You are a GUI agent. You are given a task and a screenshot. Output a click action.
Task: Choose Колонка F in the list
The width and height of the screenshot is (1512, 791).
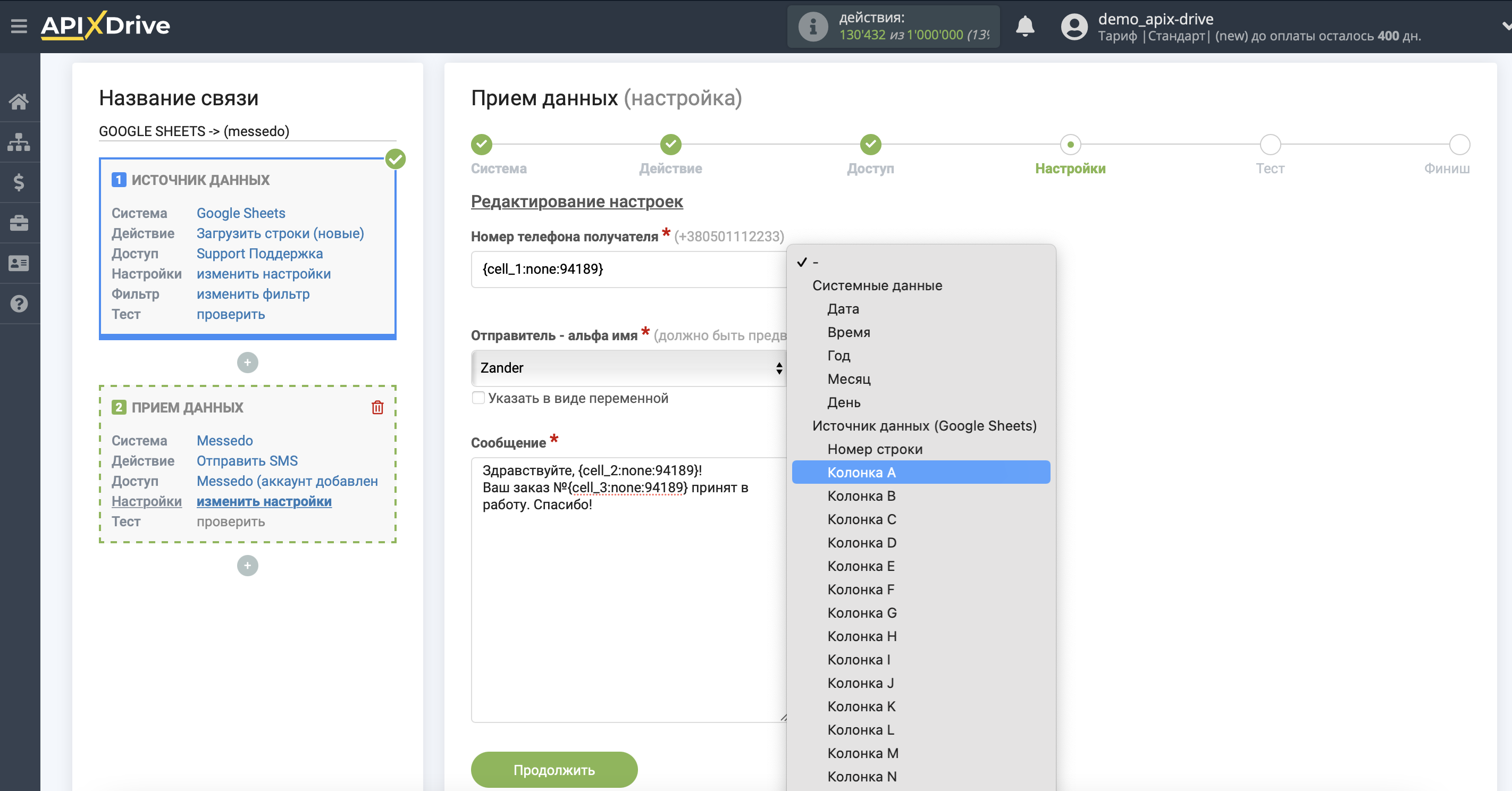click(921, 590)
